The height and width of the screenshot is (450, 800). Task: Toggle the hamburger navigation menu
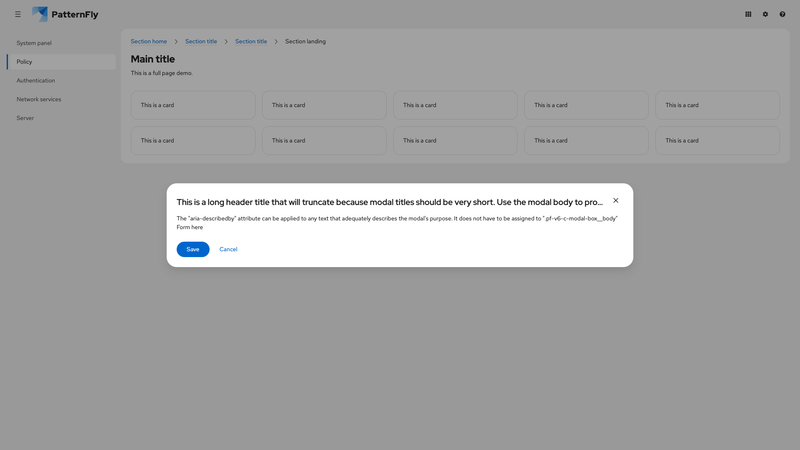[x=18, y=14]
